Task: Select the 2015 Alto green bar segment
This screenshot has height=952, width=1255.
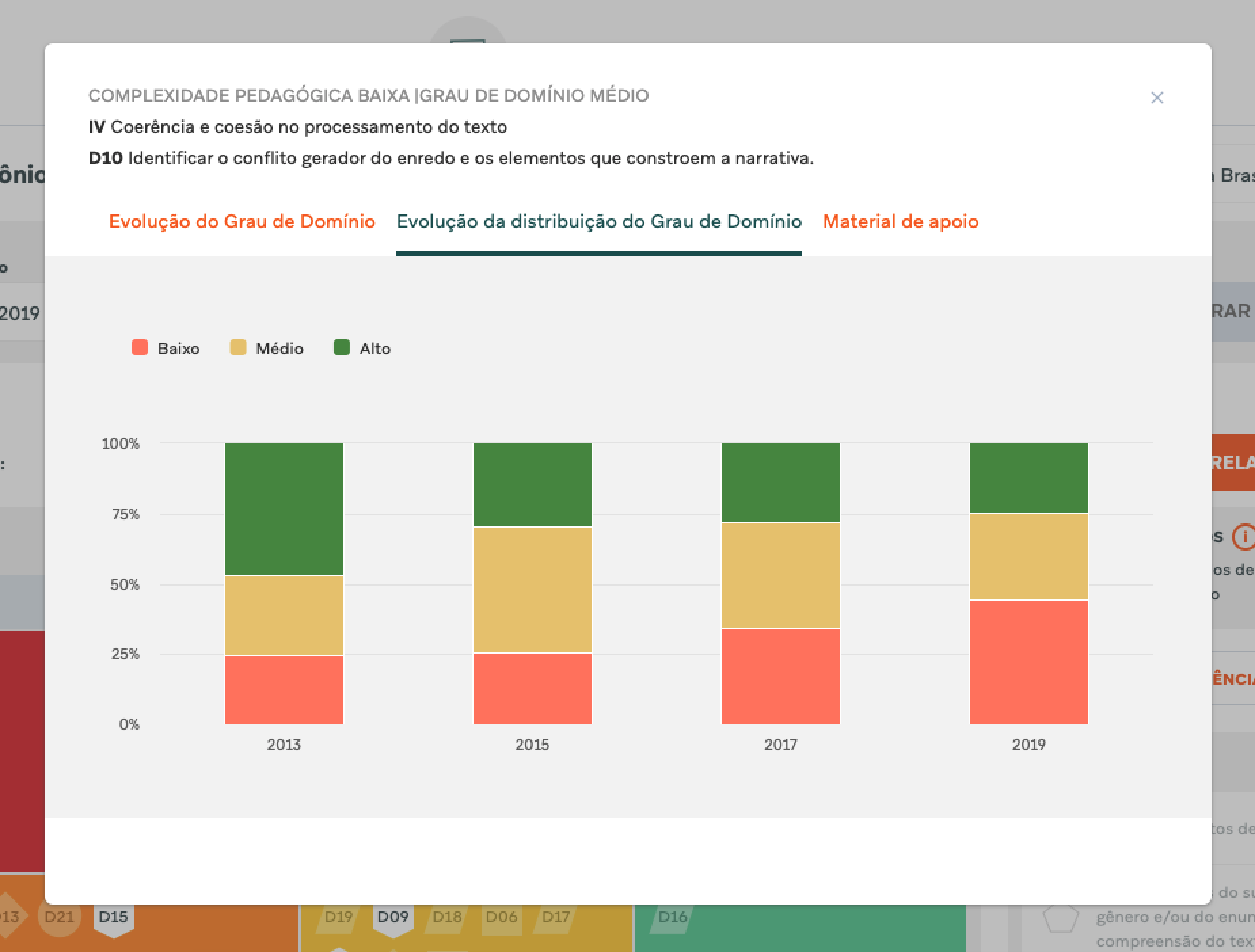Action: coord(533,485)
